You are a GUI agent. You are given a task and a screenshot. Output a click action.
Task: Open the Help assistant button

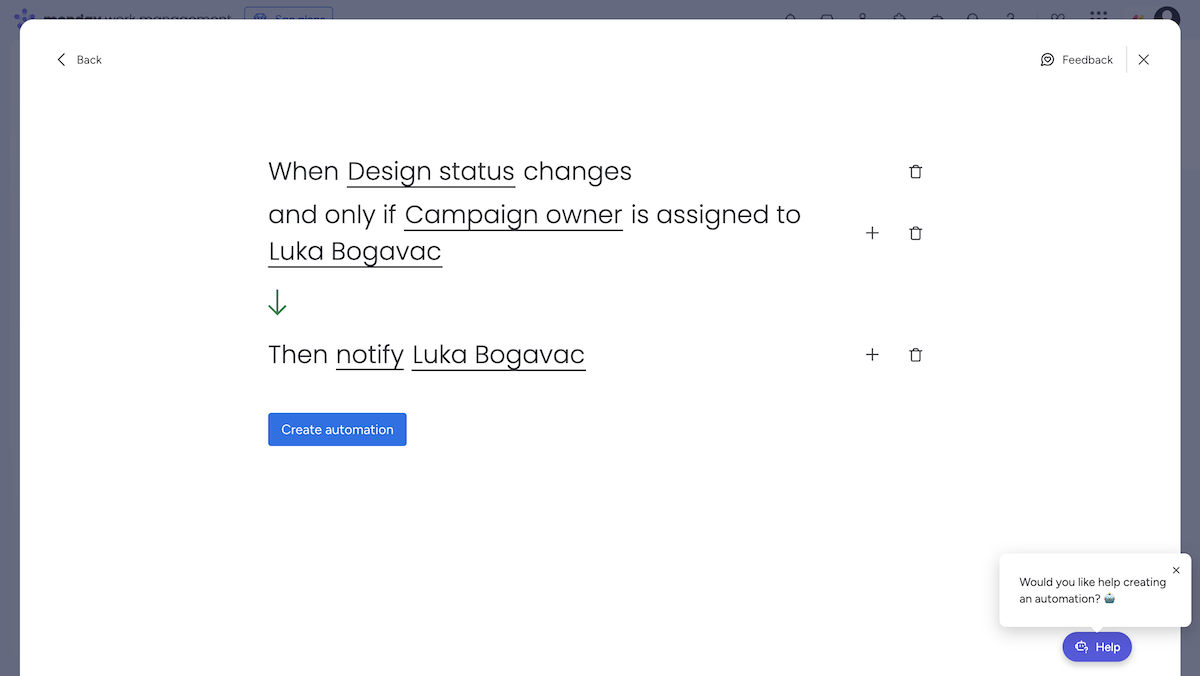tap(1097, 647)
